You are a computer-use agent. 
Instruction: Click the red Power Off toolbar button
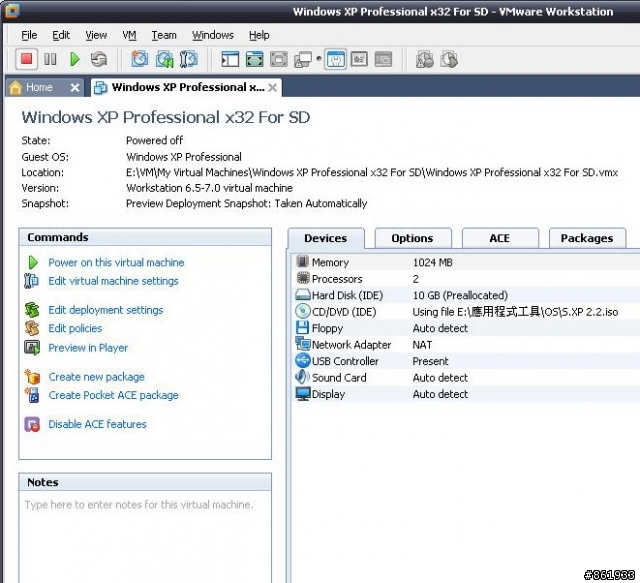27,59
